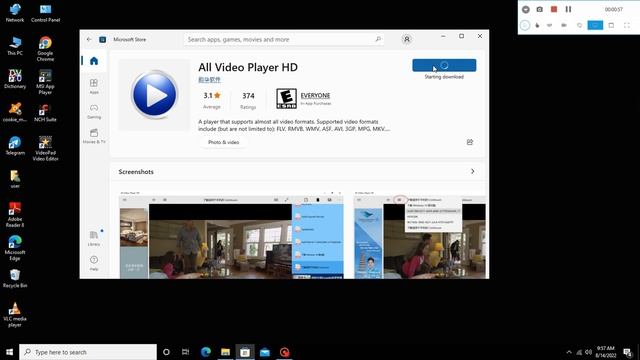Open File Explorer from the taskbar

225,352
